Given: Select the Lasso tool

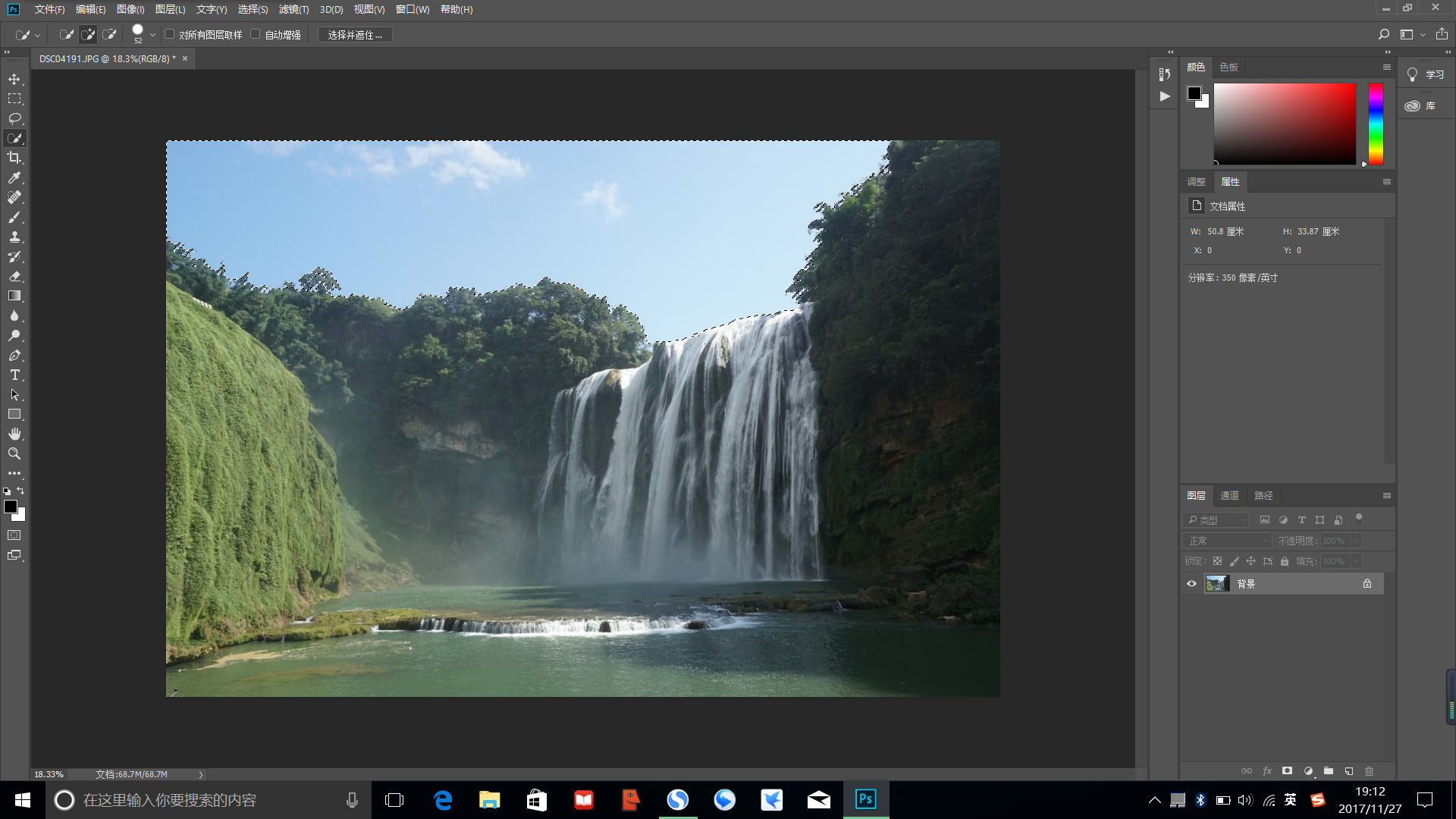Looking at the screenshot, I should [x=14, y=118].
